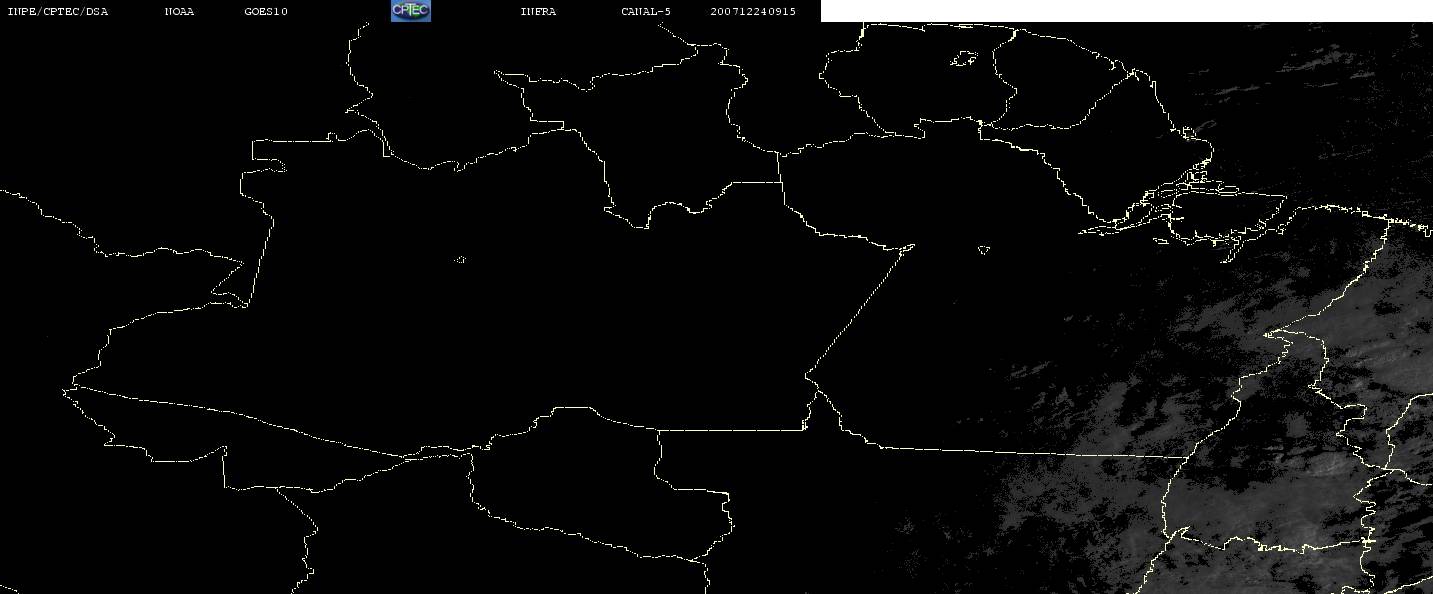Click the NOAA label
The width and height of the screenshot is (1433, 594).
(179, 12)
